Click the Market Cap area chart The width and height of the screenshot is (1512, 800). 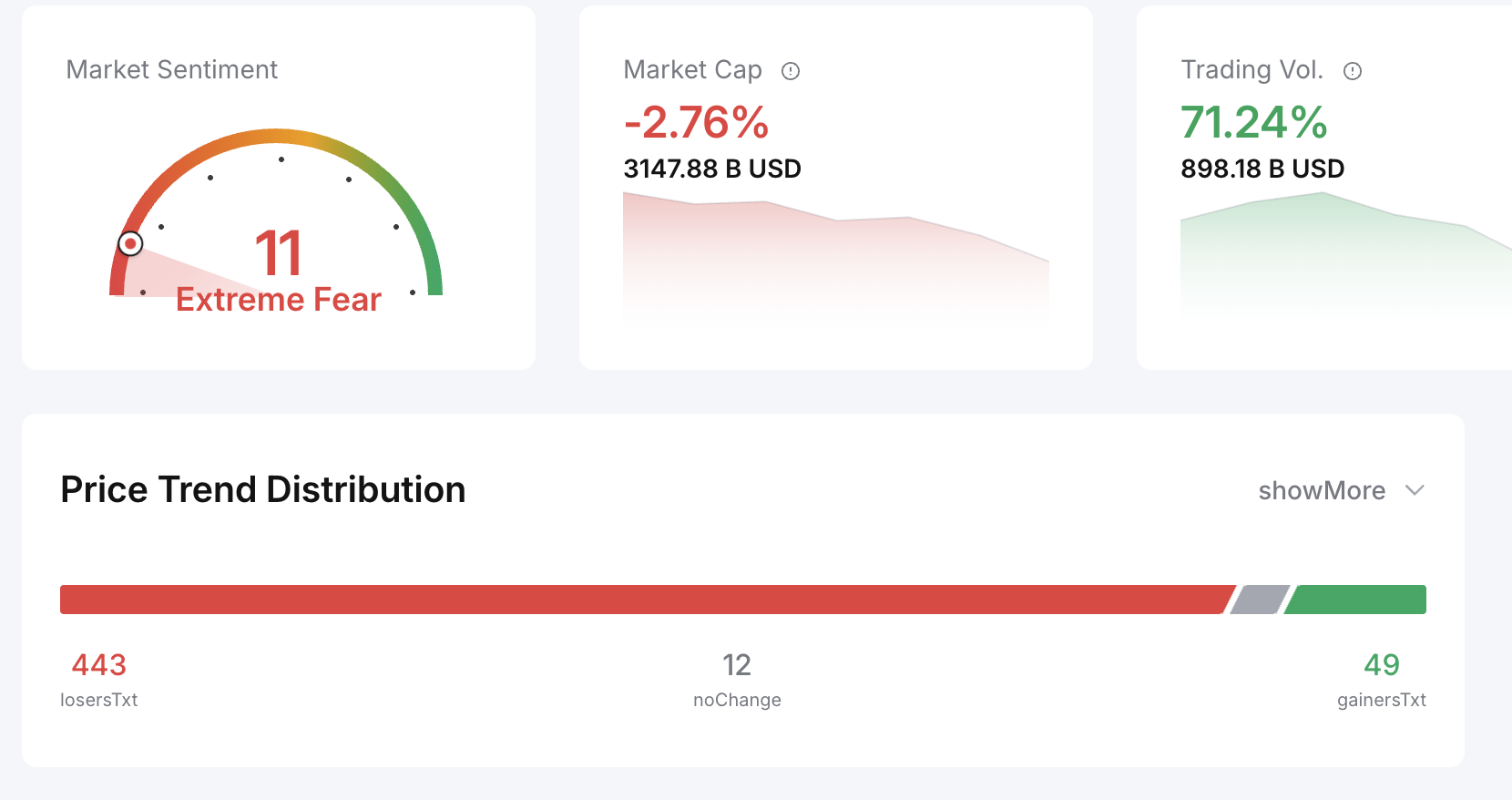[836, 257]
